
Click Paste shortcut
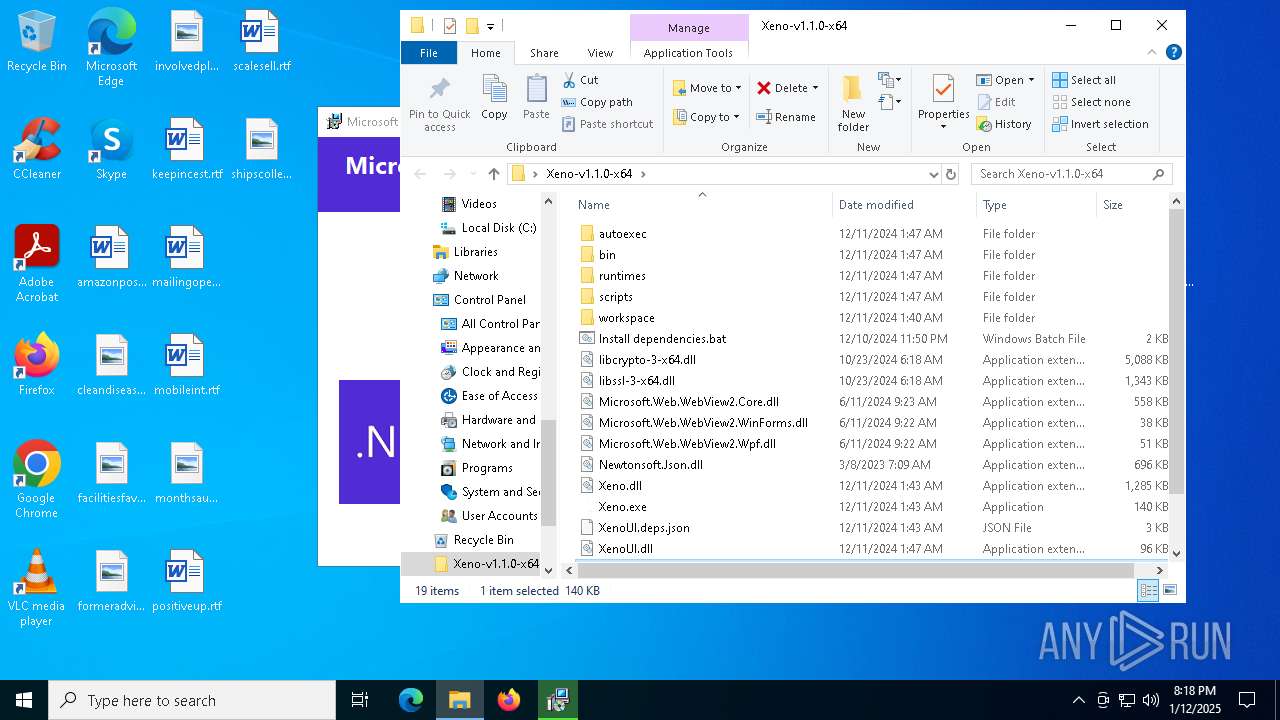(607, 124)
